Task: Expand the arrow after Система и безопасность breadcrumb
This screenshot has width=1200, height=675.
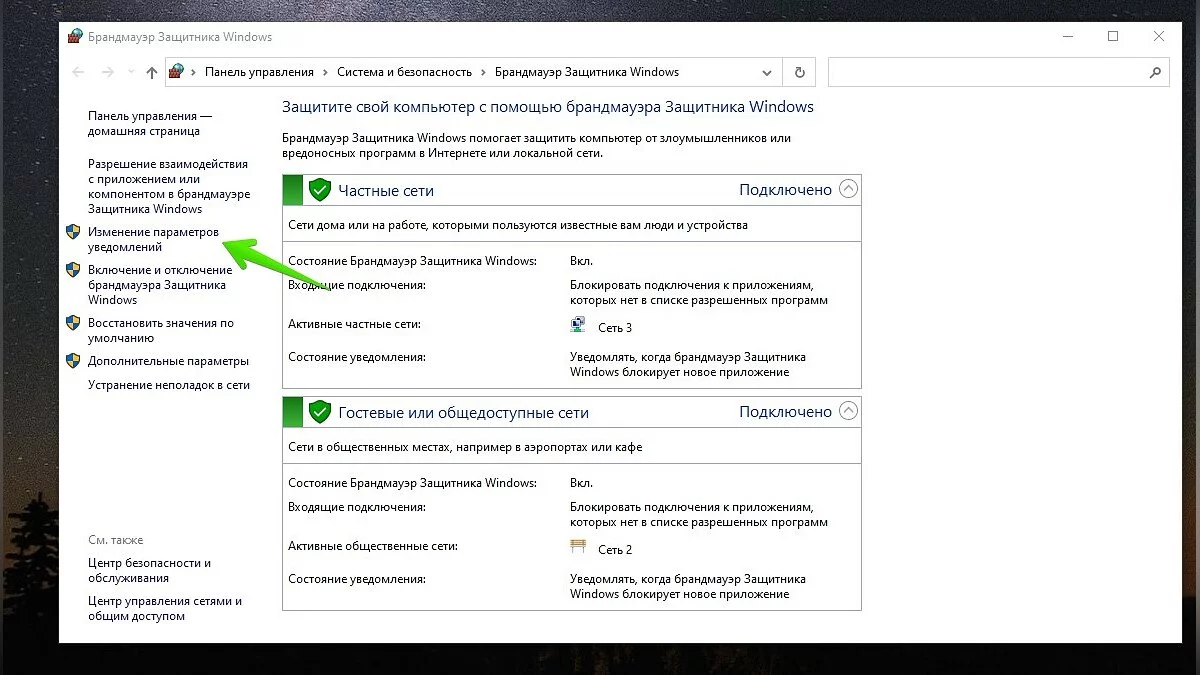Action: pyautogui.click(x=483, y=72)
